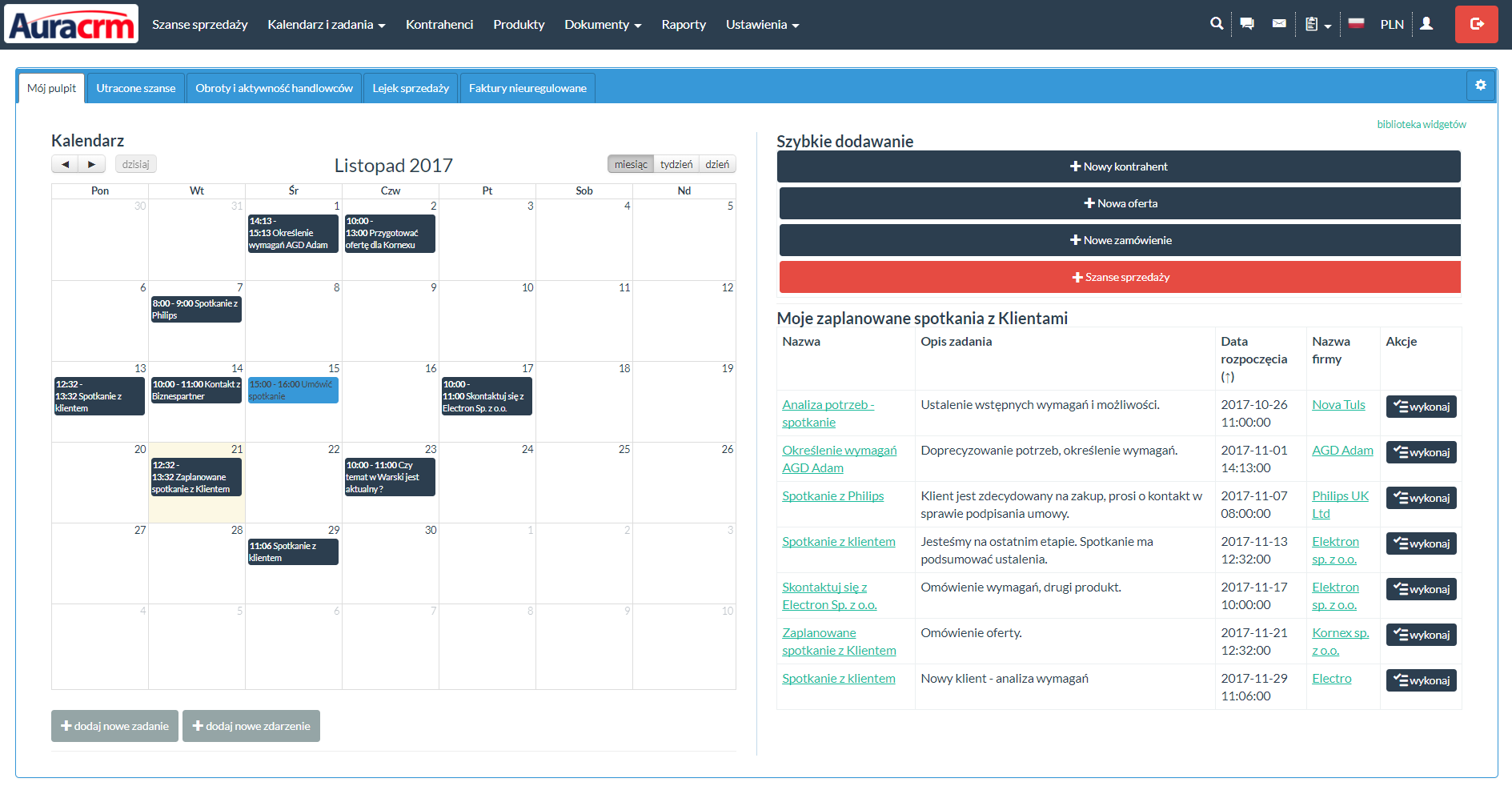Switch calendar to tydzień view
The width and height of the screenshot is (1512, 790).
pyautogui.click(x=676, y=164)
